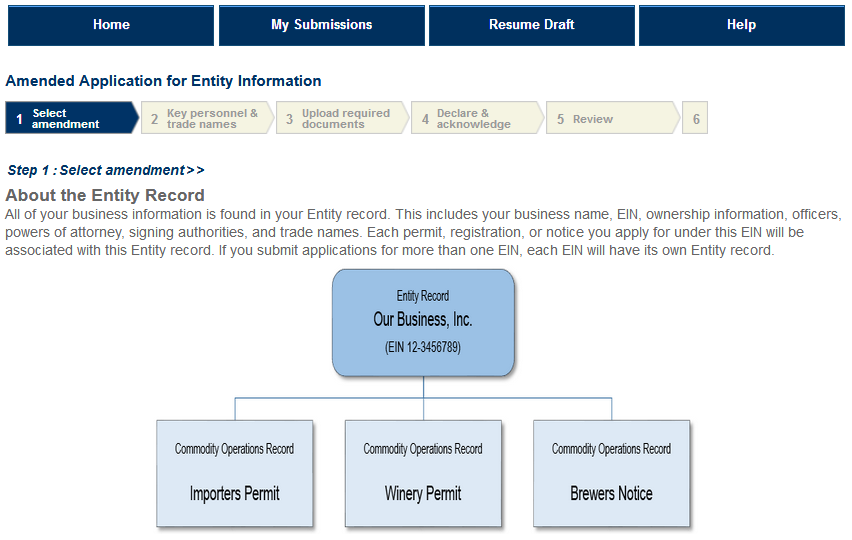Select the Importers Permit record box
852x540 pixels.
click(235, 473)
